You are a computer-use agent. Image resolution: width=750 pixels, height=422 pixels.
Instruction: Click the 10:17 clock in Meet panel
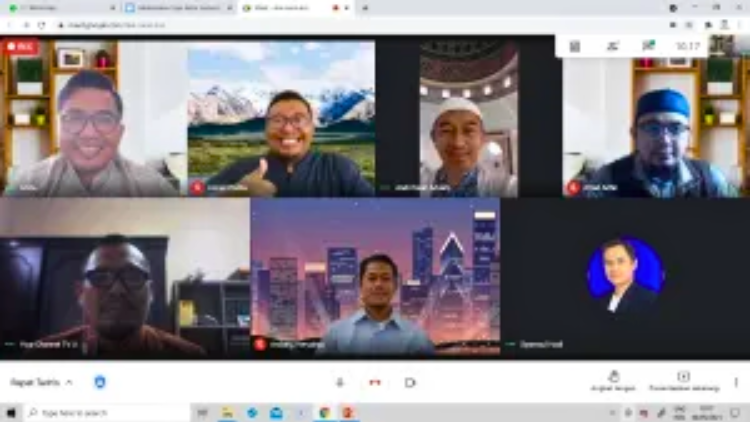[687, 46]
